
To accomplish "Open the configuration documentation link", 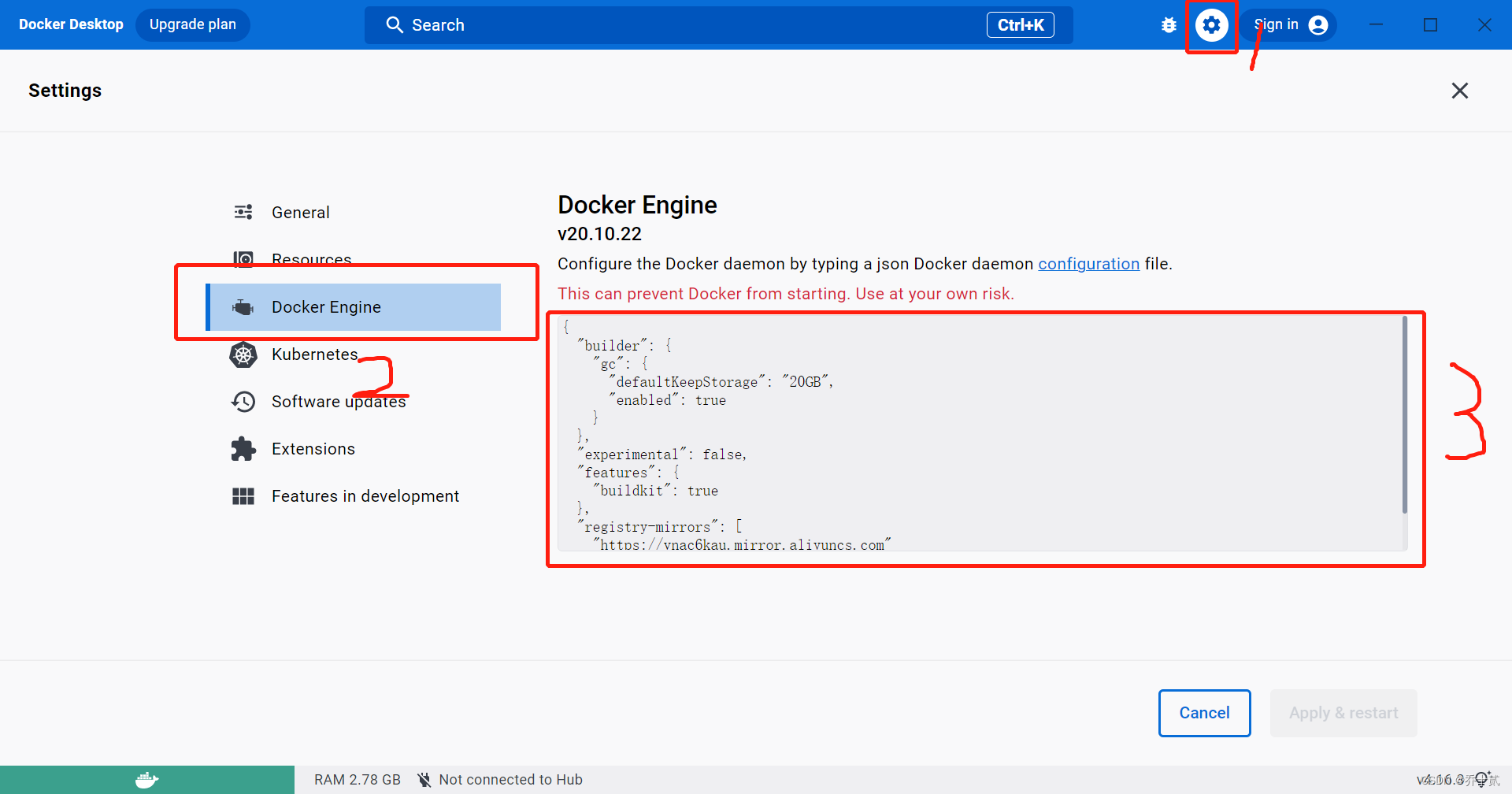I will pos(1088,263).
